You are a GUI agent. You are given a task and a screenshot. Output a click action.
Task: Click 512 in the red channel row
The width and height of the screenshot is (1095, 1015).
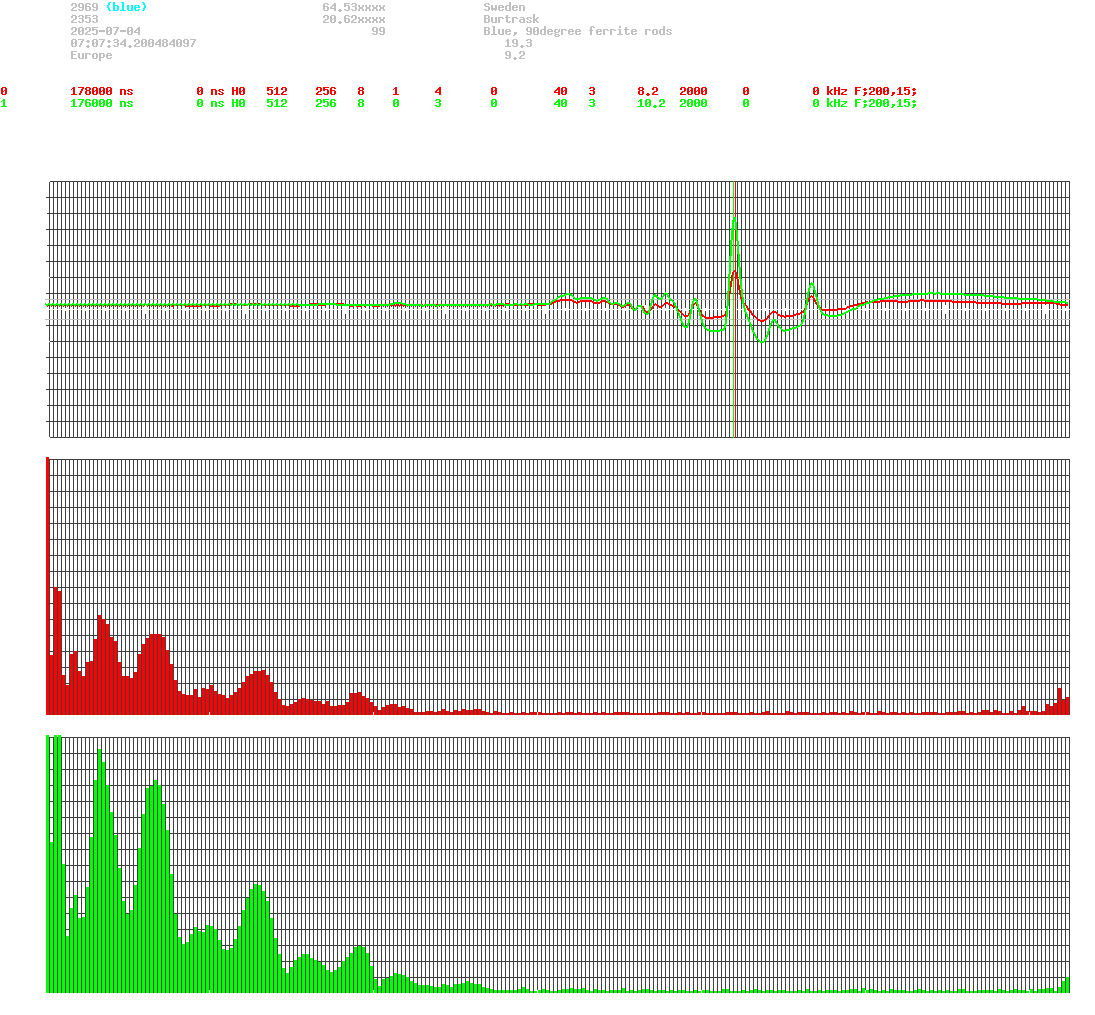pos(277,91)
